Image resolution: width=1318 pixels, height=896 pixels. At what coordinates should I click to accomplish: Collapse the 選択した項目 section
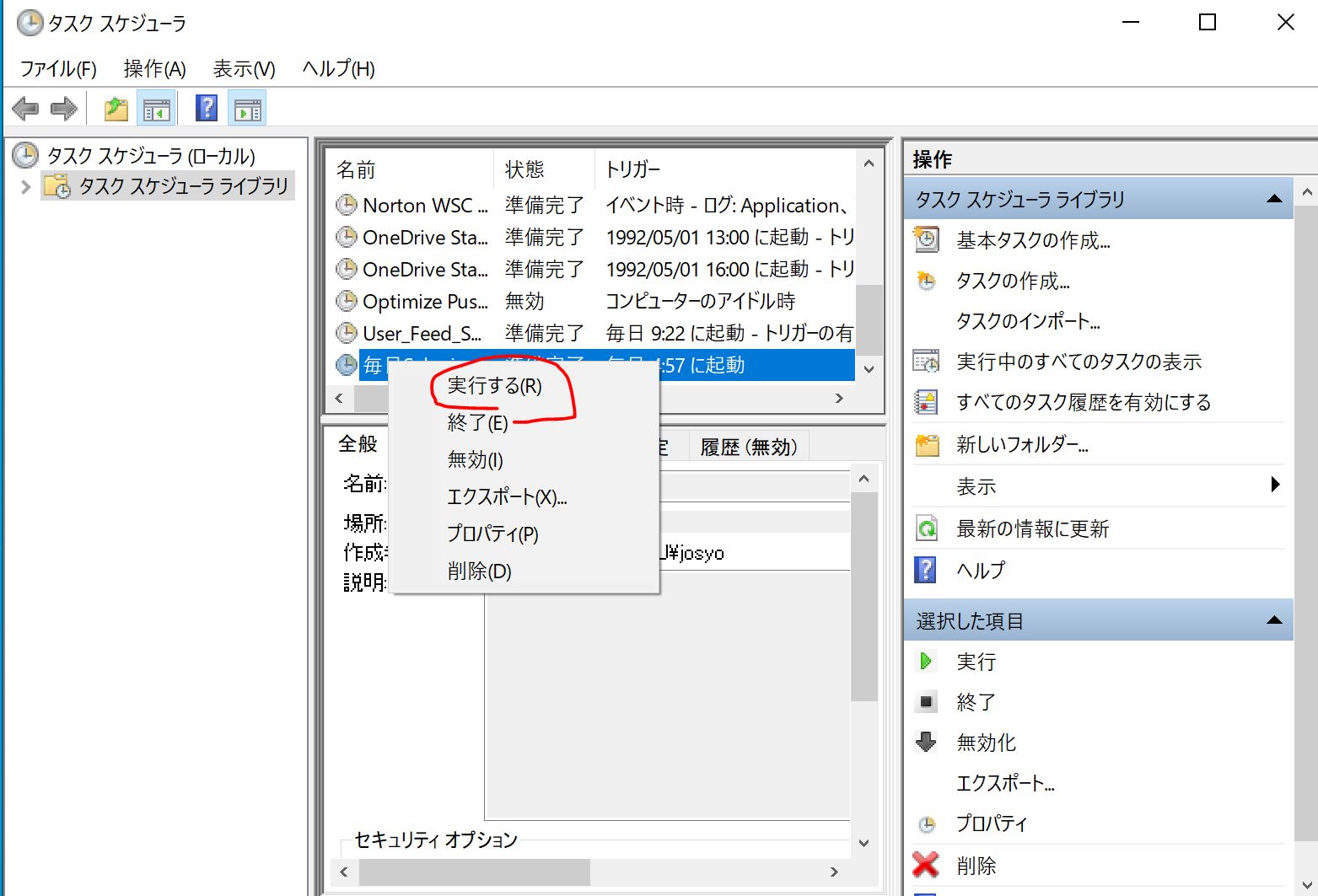[x=1274, y=620]
